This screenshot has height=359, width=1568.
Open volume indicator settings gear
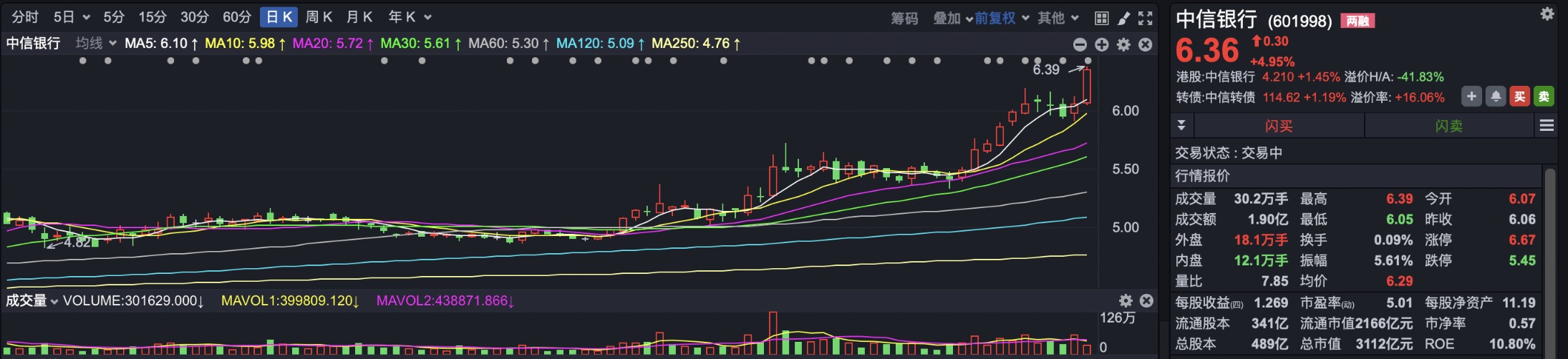pos(1126,300)
